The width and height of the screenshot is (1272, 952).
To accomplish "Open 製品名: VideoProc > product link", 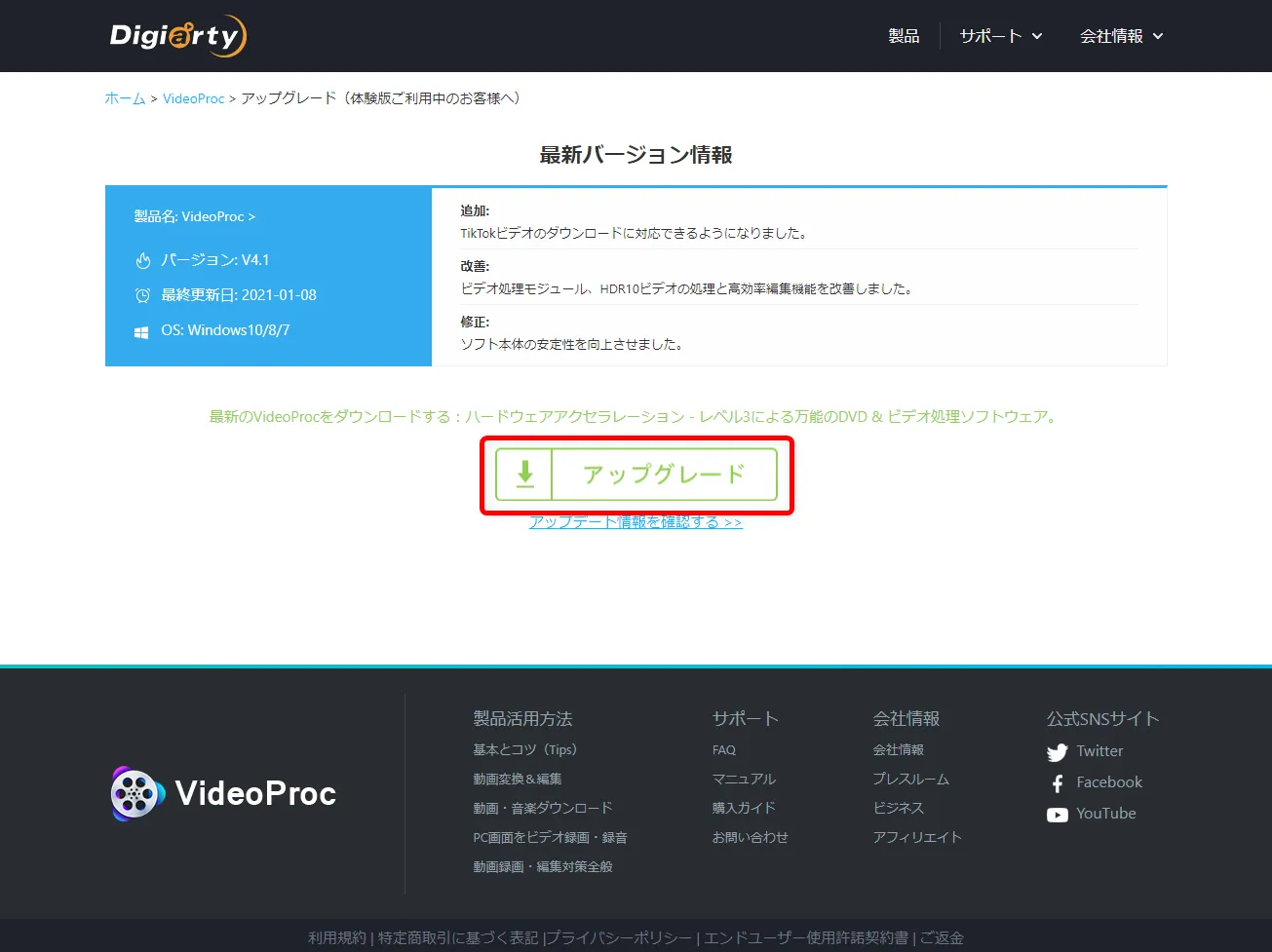I will [x=195, y=216].
